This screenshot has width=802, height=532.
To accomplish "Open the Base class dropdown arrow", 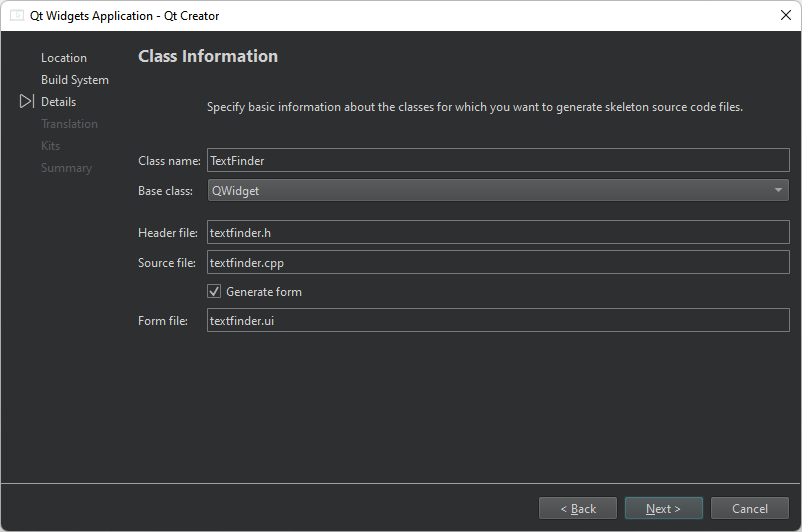I will [x=778, y=190].
